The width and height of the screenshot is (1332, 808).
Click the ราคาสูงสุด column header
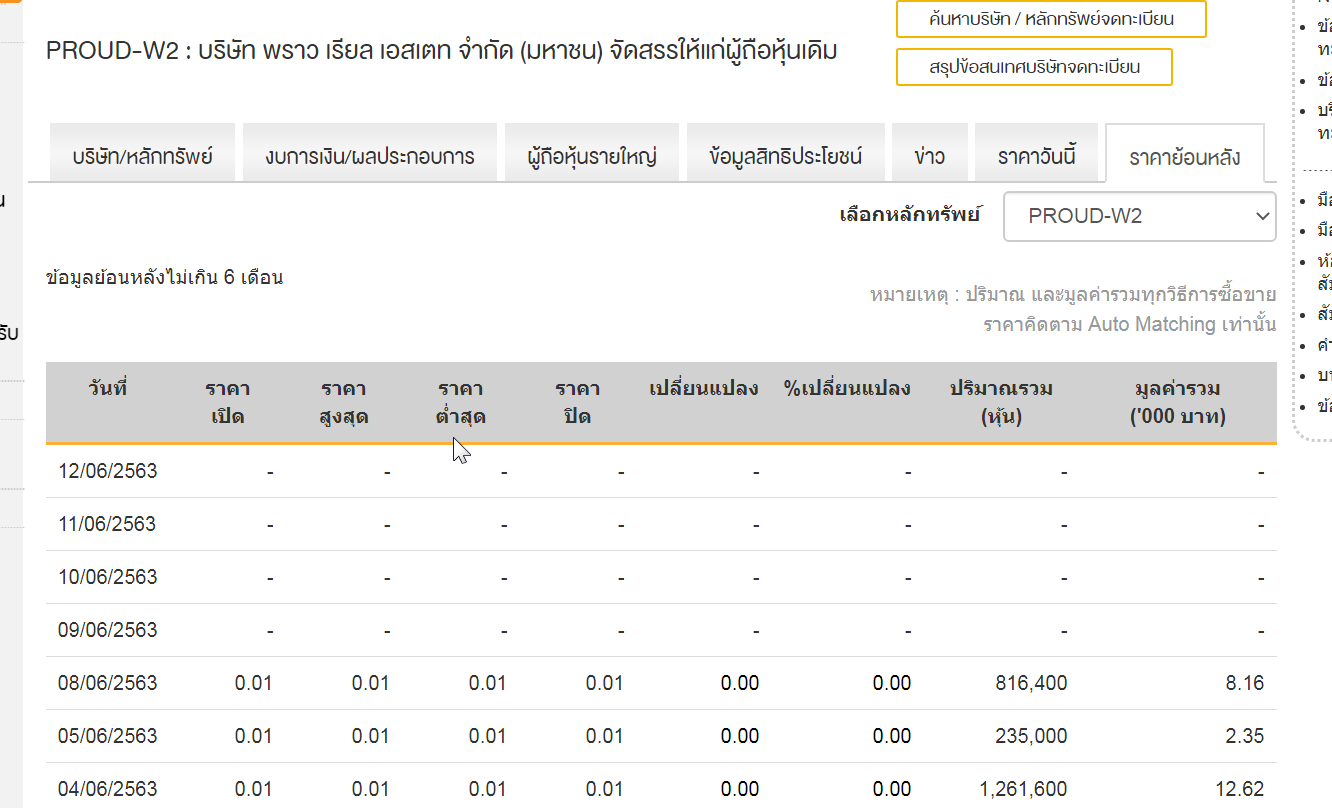pos(344,402)
